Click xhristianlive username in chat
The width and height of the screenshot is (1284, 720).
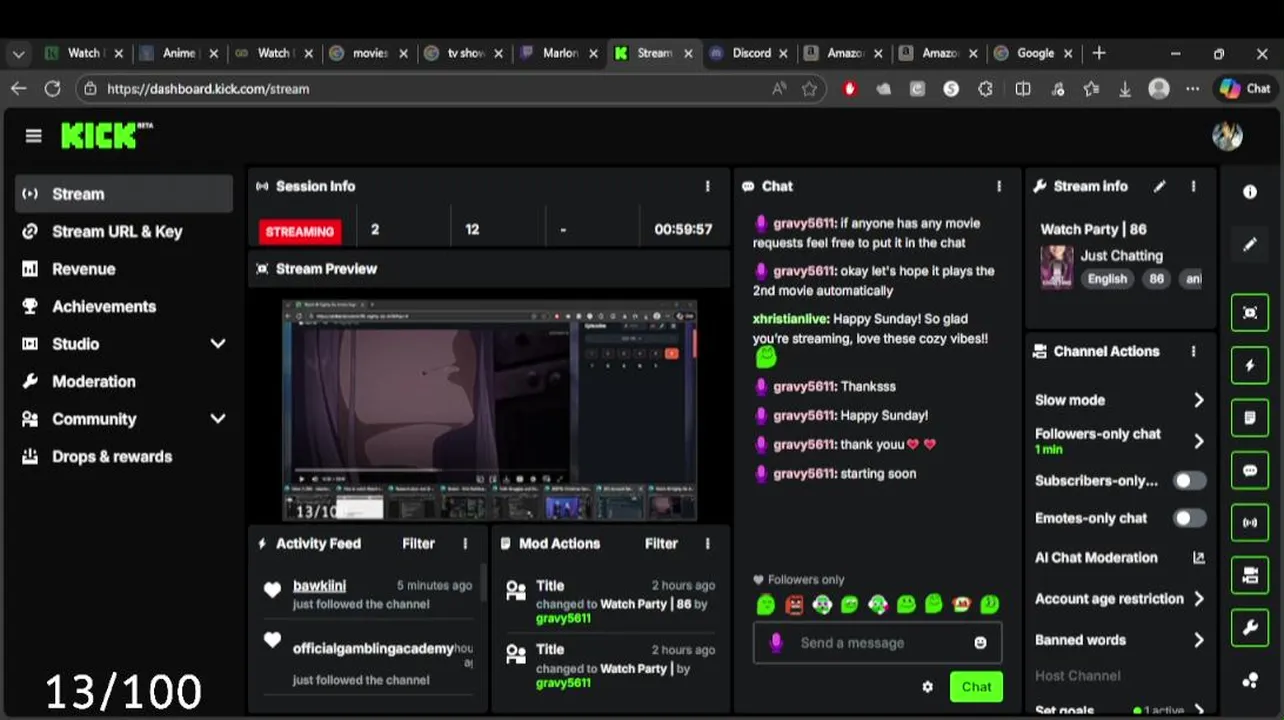click(790, 319)
